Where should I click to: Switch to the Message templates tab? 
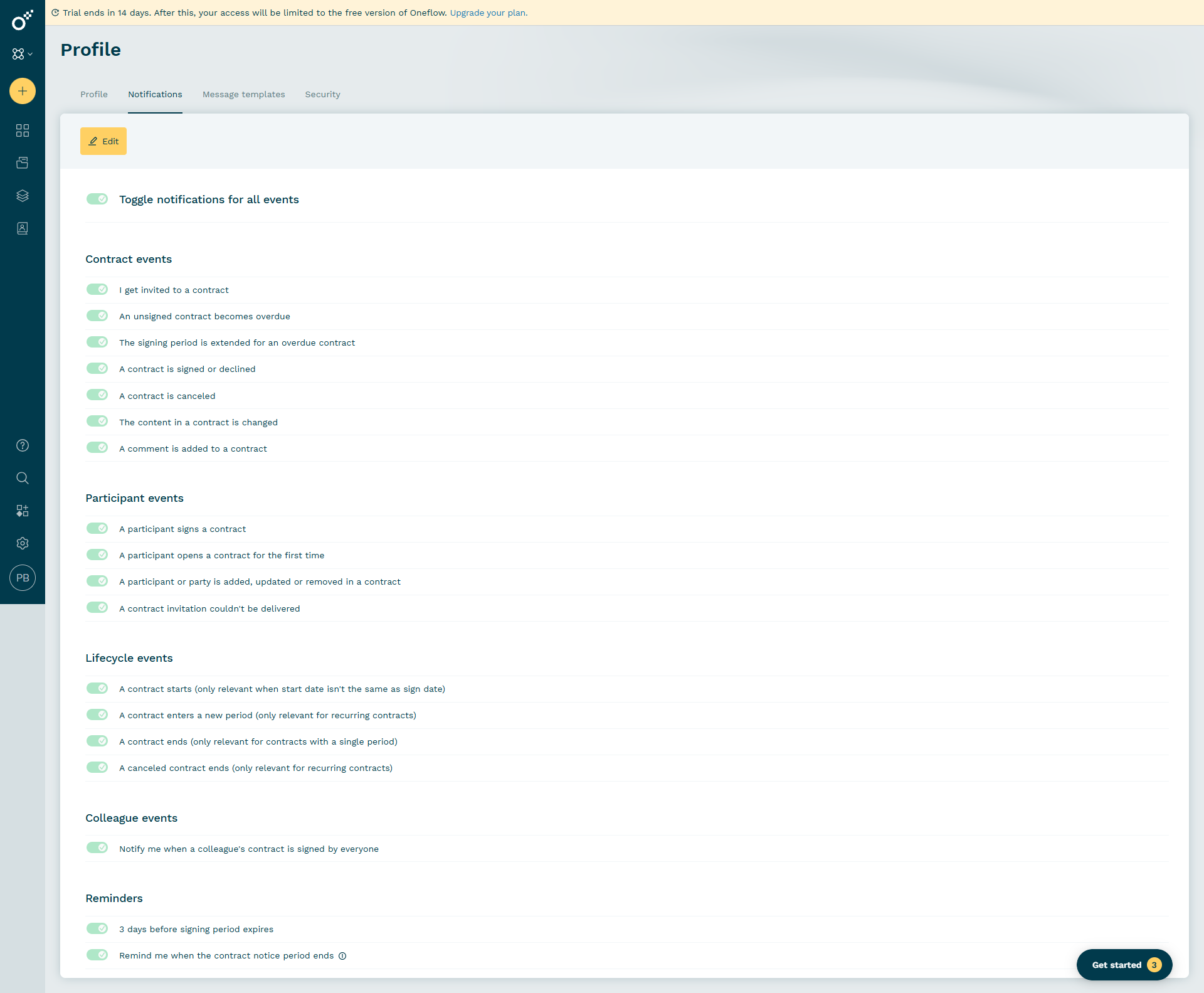point(243,94)
